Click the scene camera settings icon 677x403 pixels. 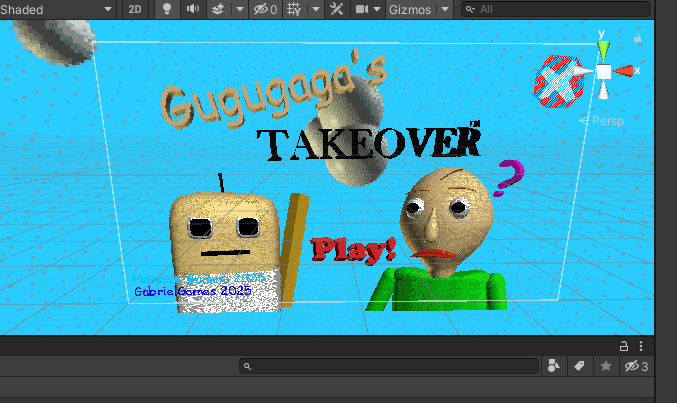[x=361, y=10]
